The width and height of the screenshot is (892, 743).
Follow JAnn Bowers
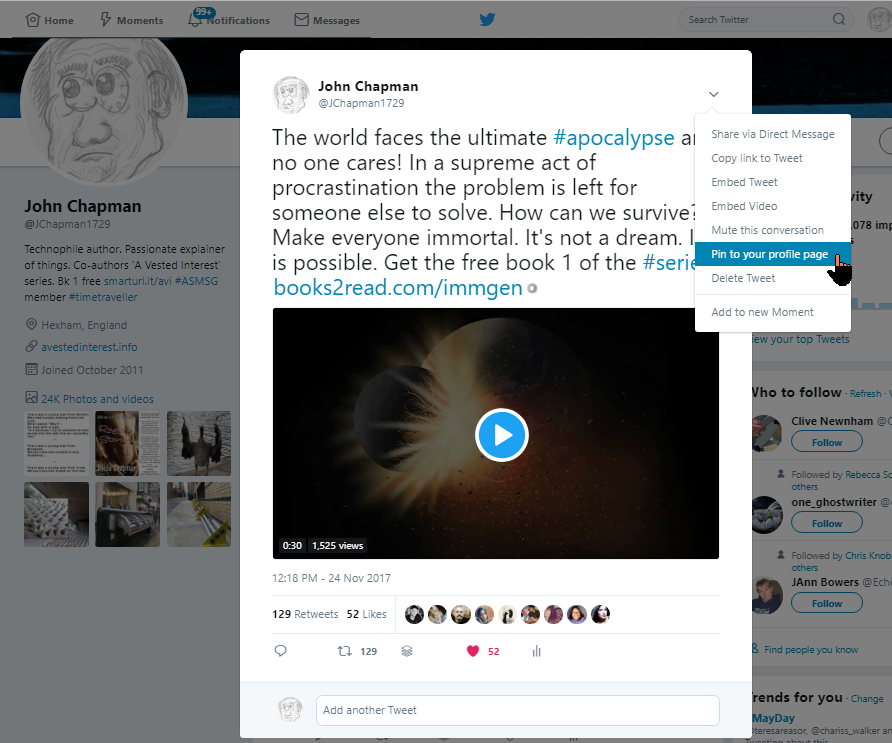(826, 602)
